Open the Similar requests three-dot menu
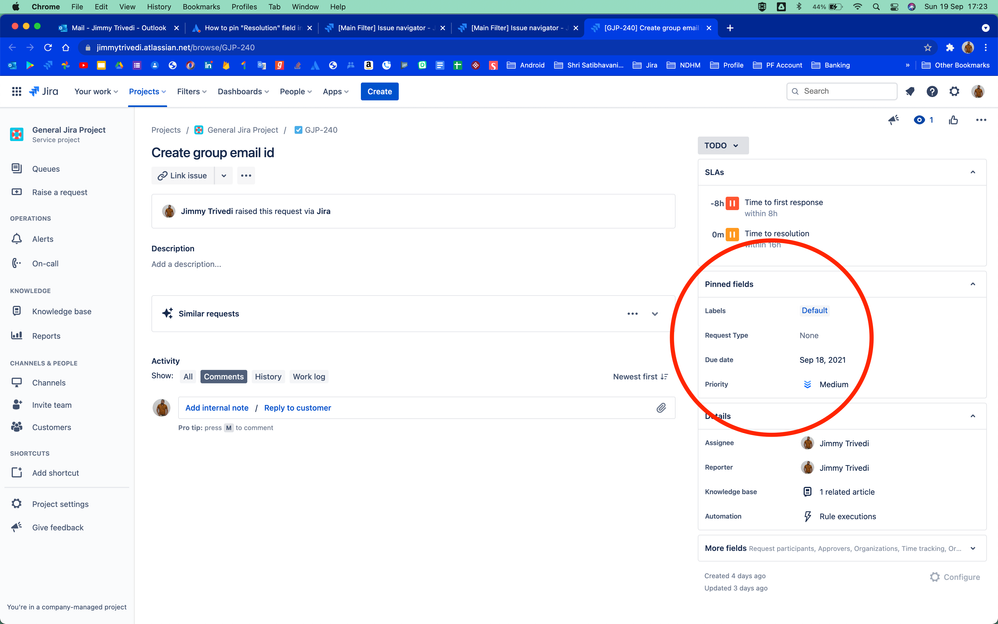Image resolution: width=998 pixels, height=624 pixels. coord(632,314)
